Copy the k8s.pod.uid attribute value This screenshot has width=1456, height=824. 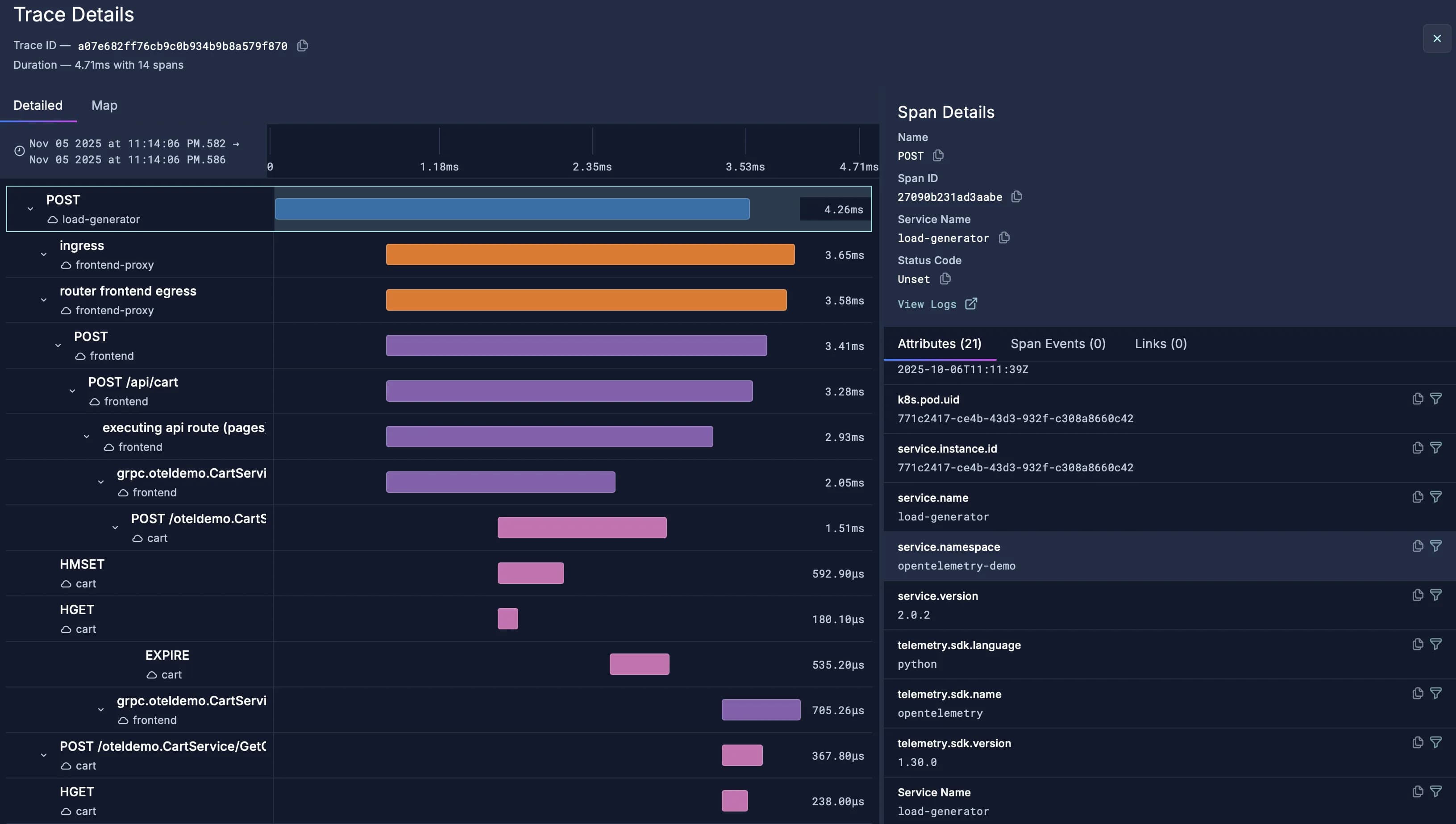pyautogui.click(x=1417, y=399)
